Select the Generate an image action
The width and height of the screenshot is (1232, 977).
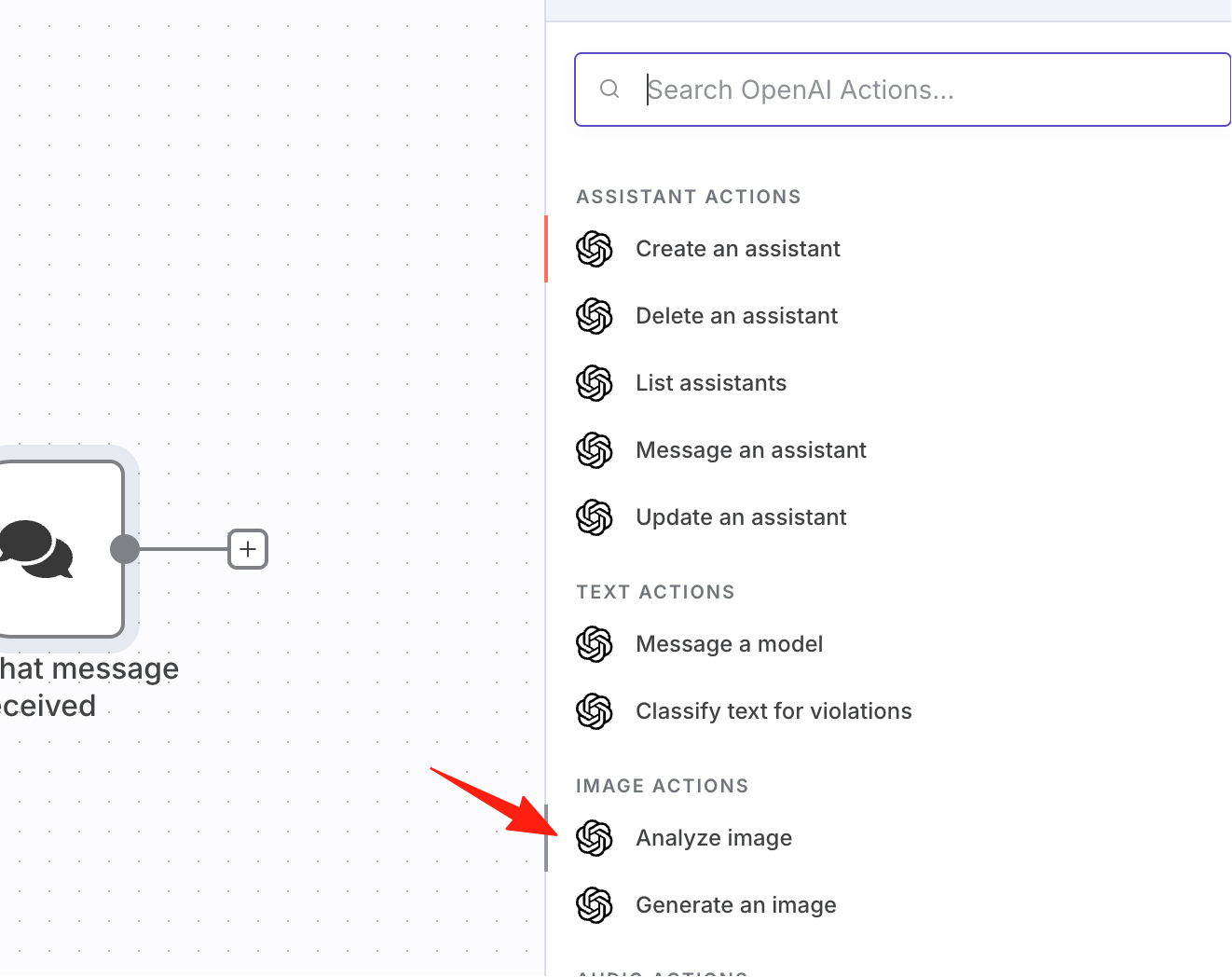pyautogui.click(x=889, y=905)
